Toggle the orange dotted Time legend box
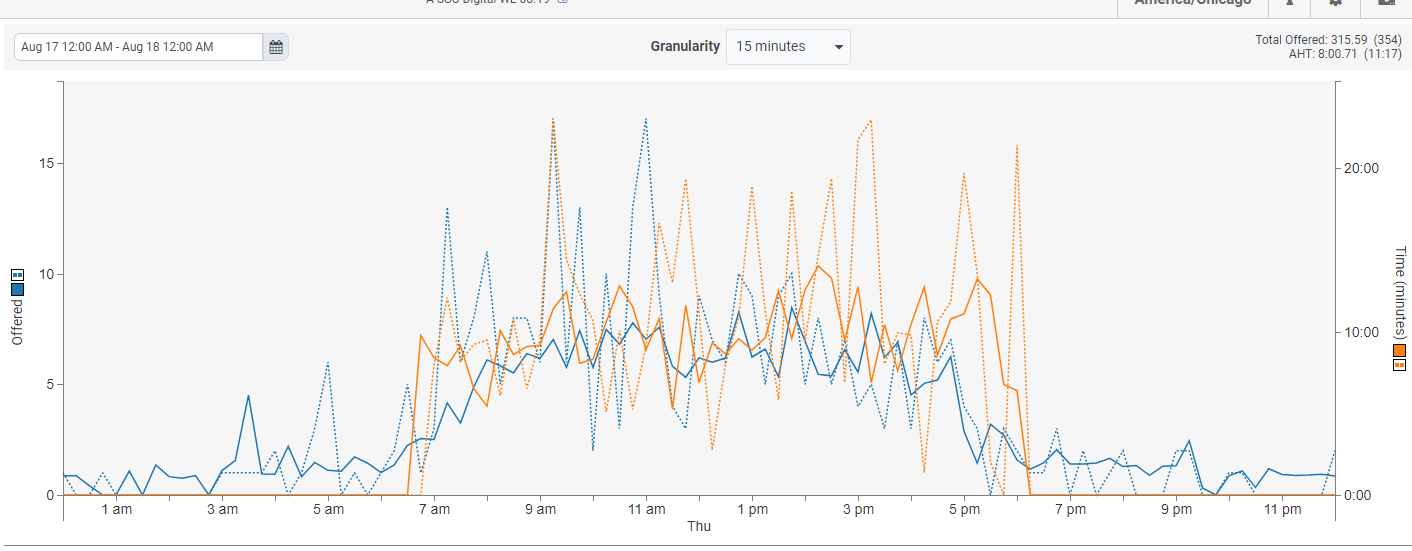 point(1399,365)
